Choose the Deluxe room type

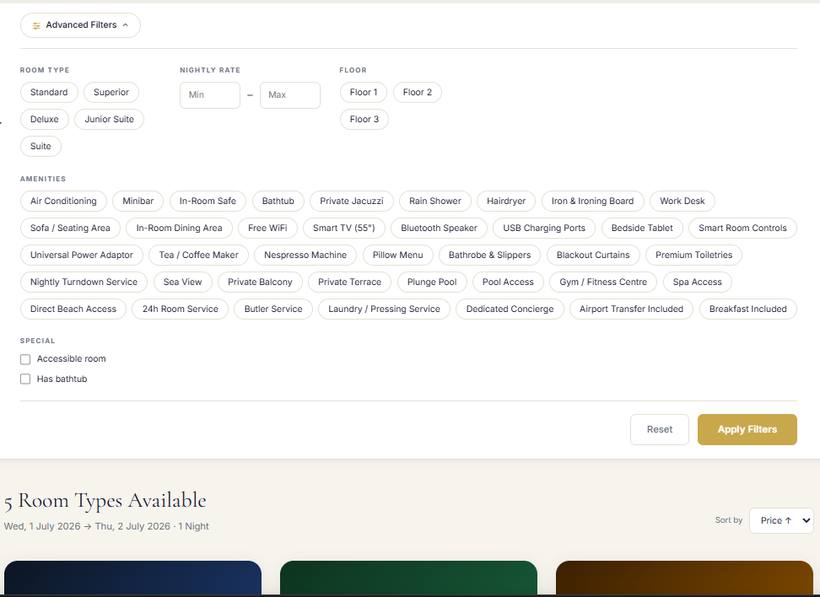tap(44, 119)
